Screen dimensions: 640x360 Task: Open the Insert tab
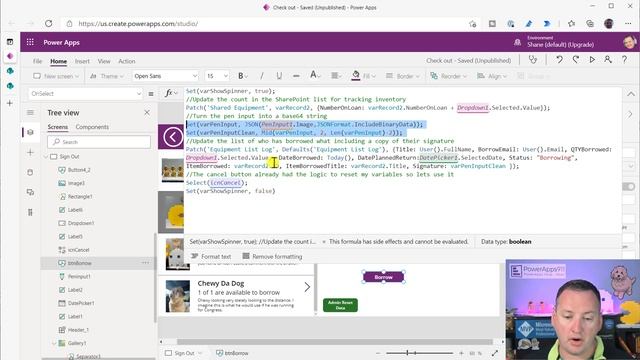(82, 61)
